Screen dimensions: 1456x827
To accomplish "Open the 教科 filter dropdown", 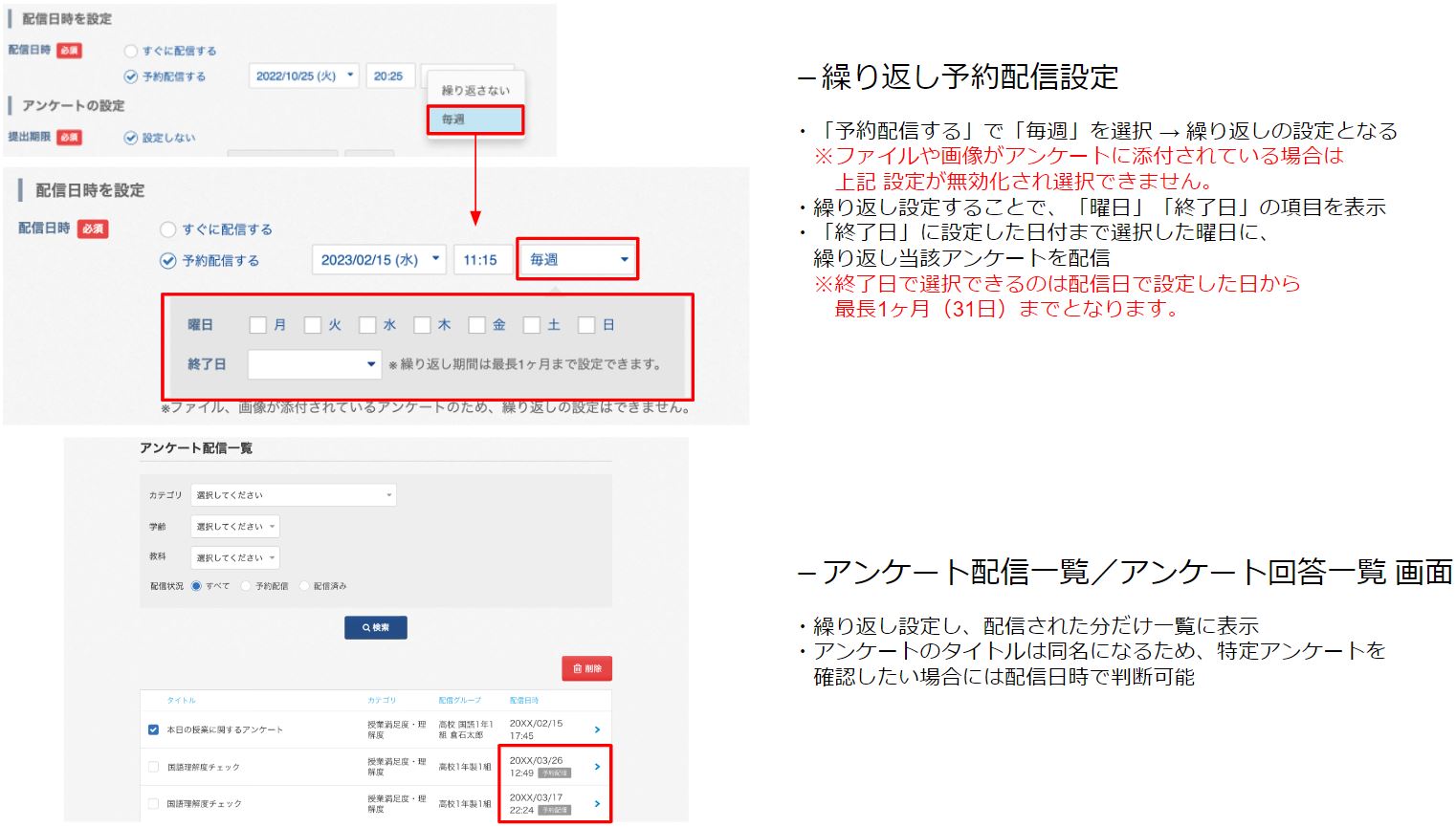I will click(x=235, y=557).
